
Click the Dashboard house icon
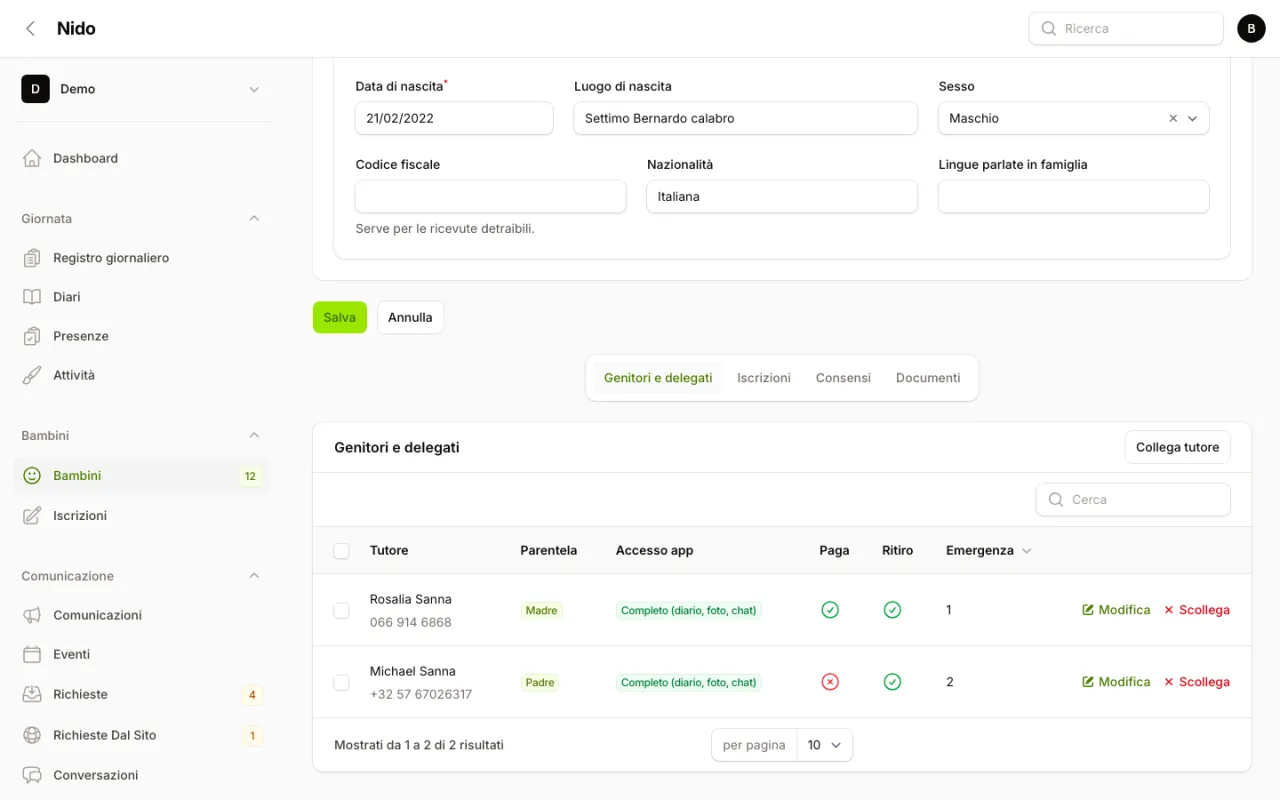[32, 158]
